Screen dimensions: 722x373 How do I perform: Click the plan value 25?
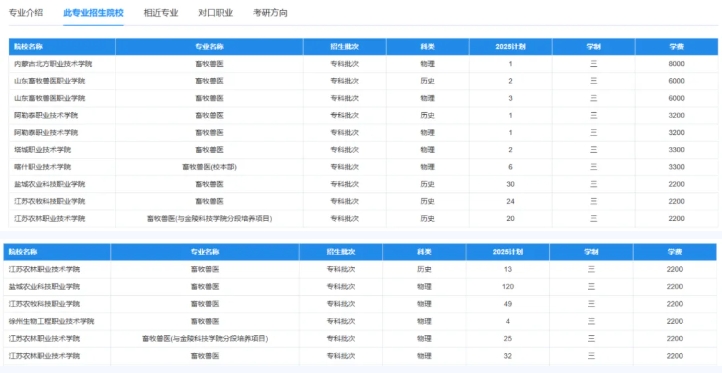click(508, 338)
